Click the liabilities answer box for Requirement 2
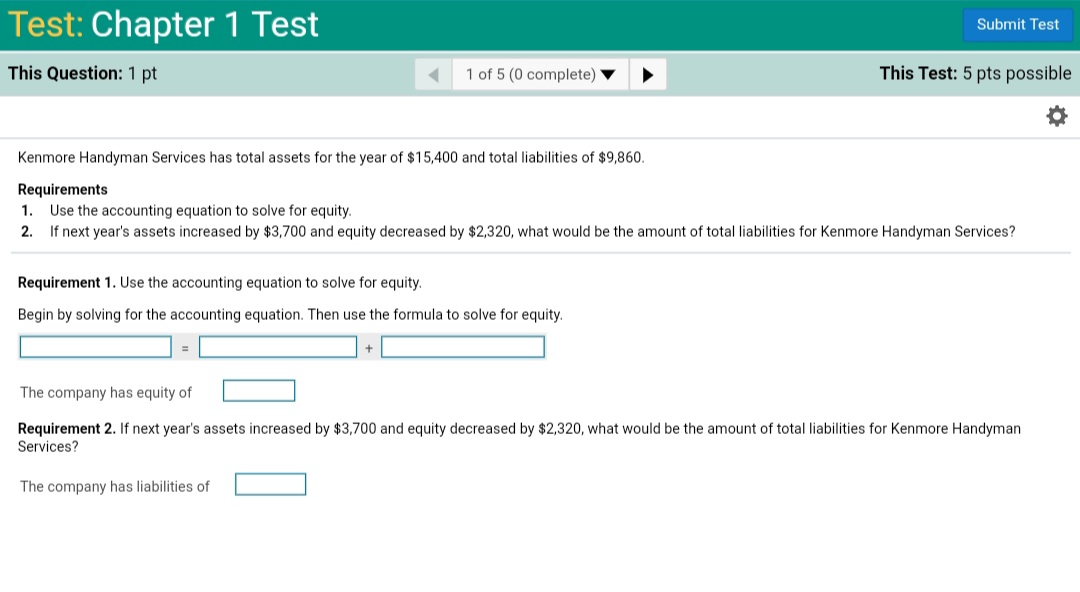 coord(270,484)
